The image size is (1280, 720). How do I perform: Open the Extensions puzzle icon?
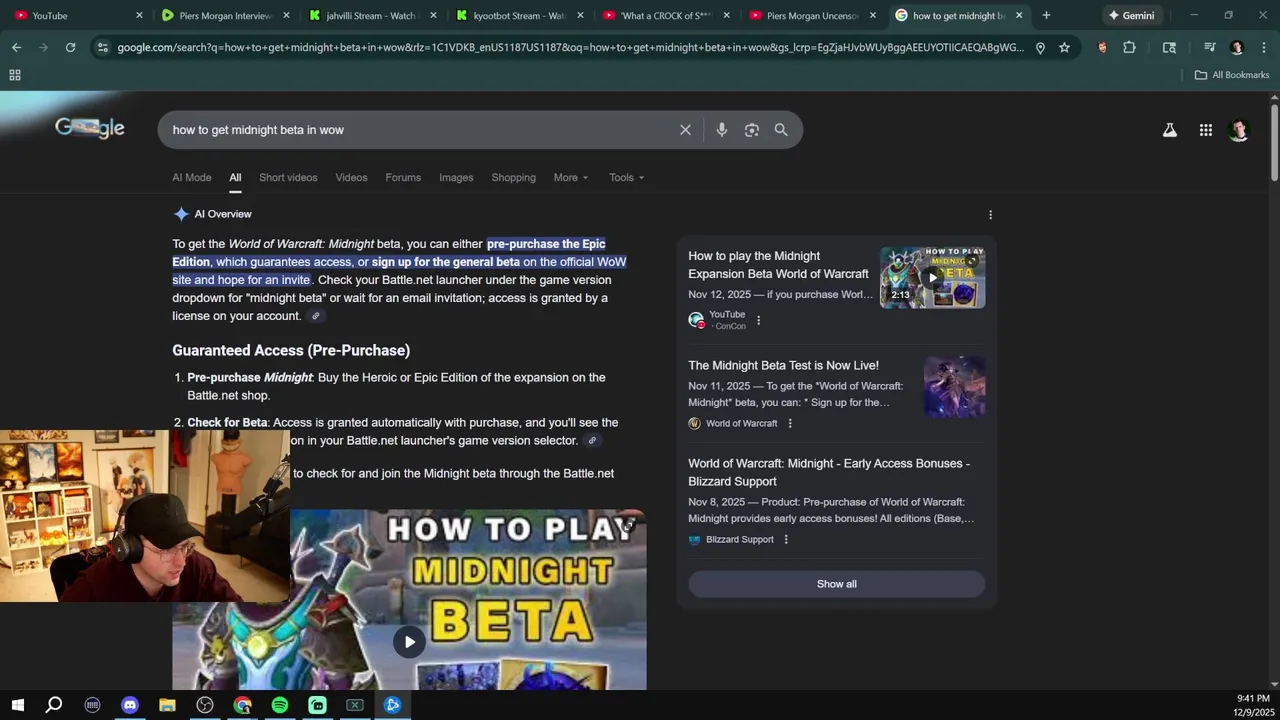(1129, 47)
